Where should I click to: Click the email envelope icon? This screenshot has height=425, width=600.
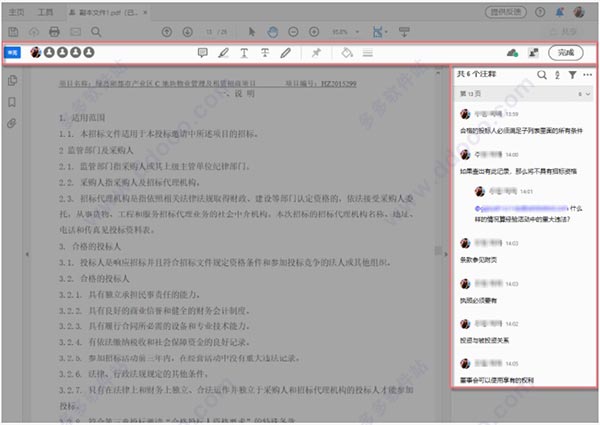[x=75, y=32]
